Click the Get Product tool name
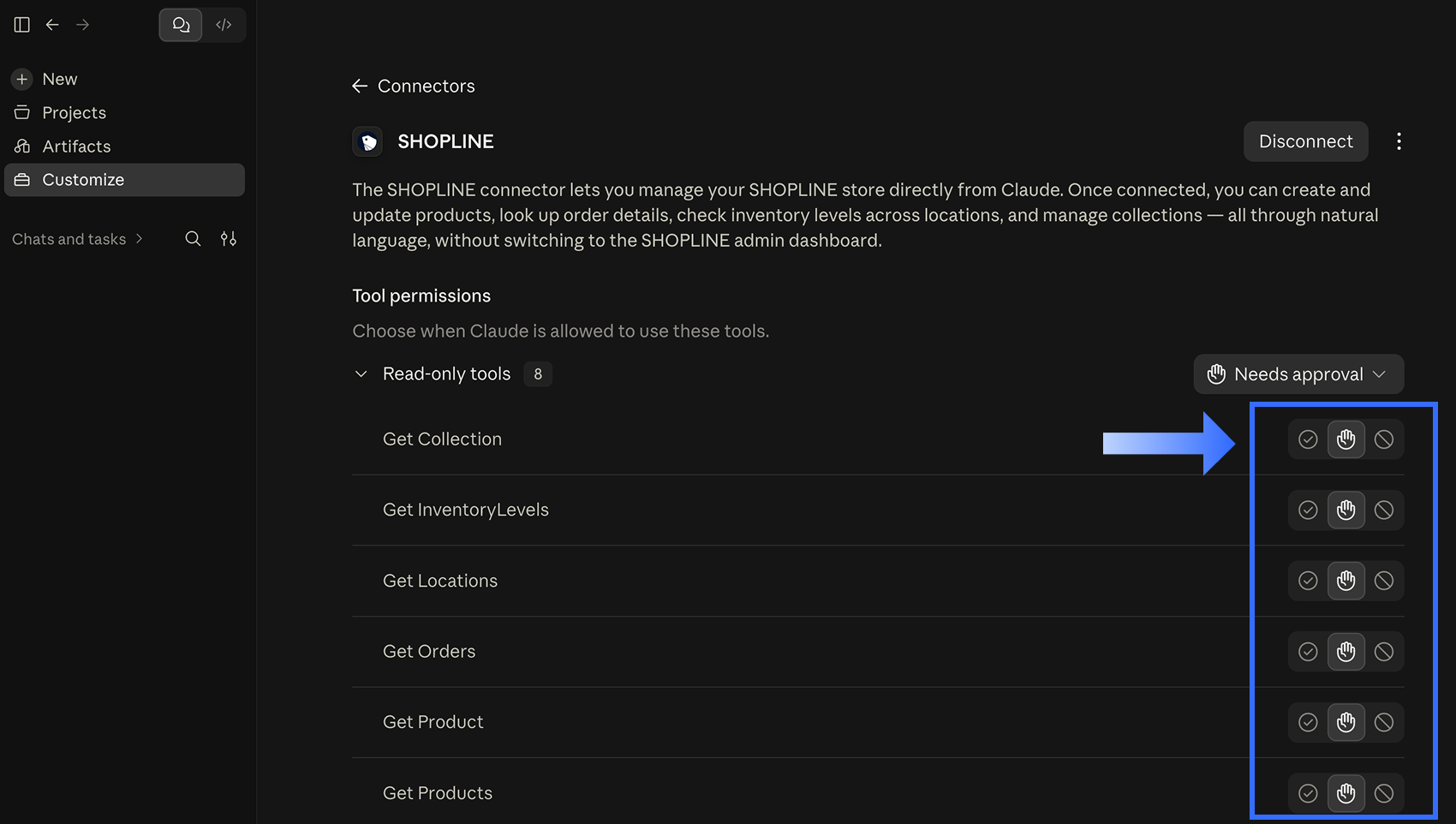The width and height of the screenshot is (1456, 824). coord(433,722)
